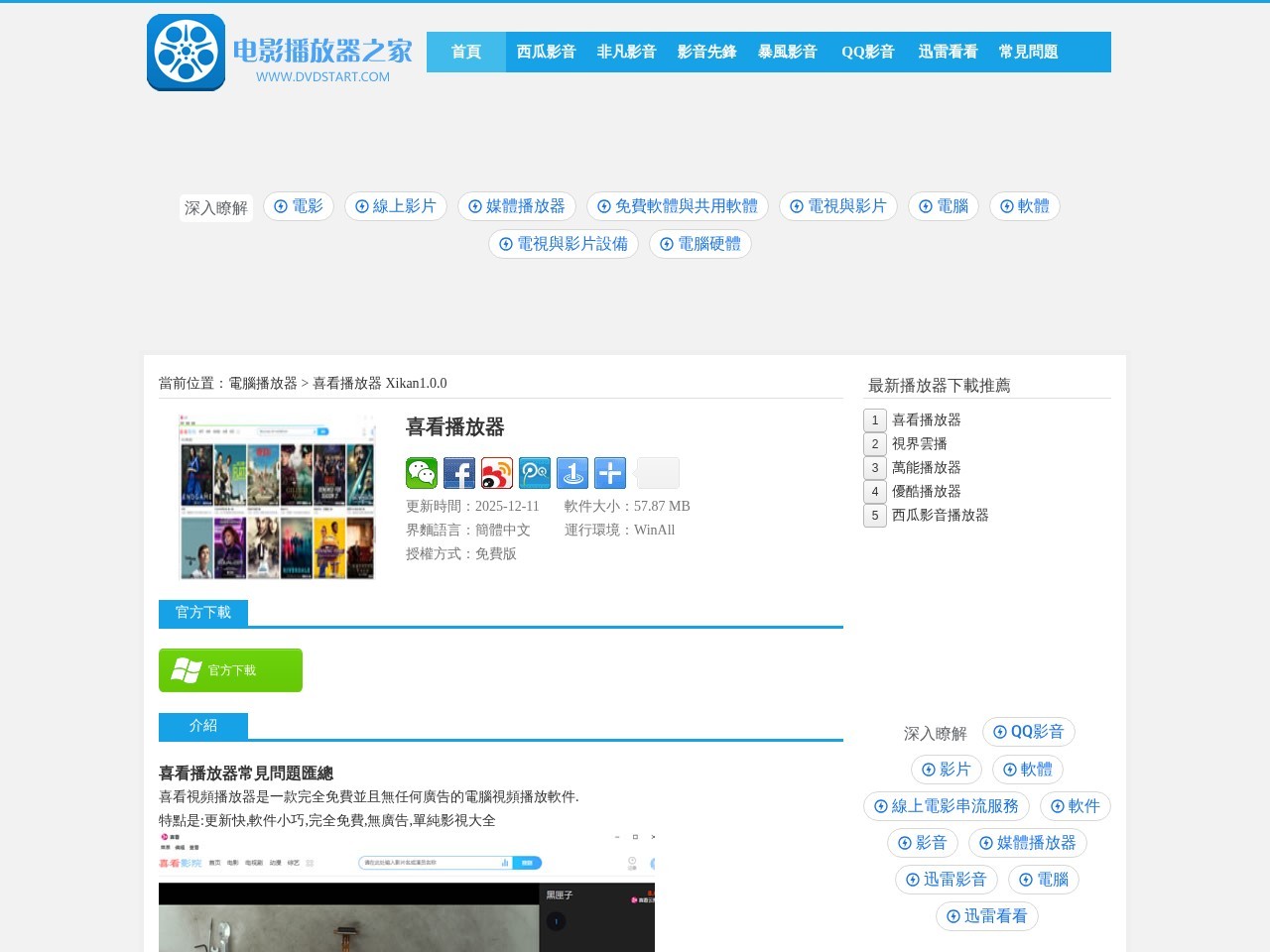Click the player screenshot thumbnail
Image resolution: width=1270 pixels, height=952 pixels.
(x=277, y=496)
